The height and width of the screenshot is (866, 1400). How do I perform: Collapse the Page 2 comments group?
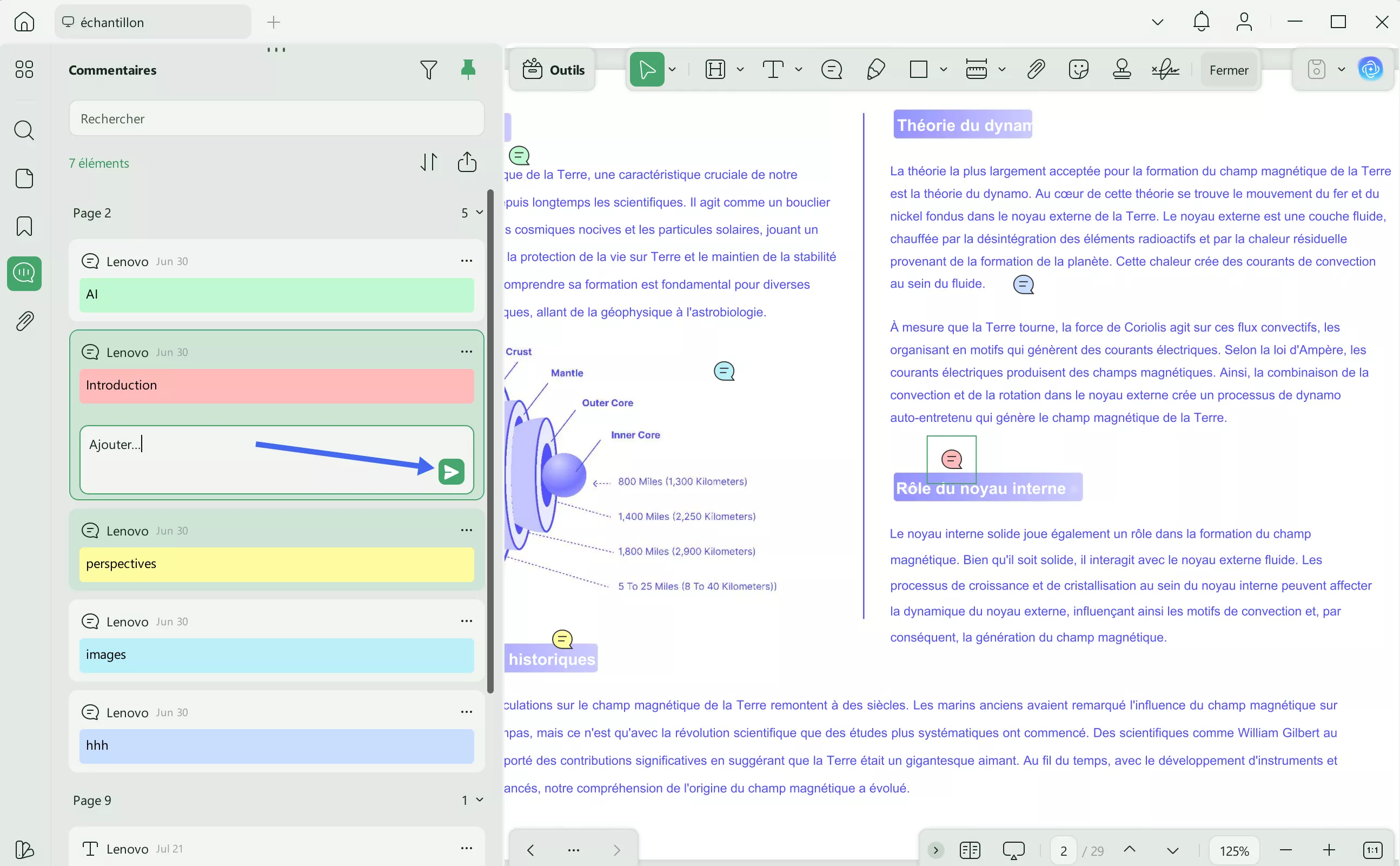(479, 213)
